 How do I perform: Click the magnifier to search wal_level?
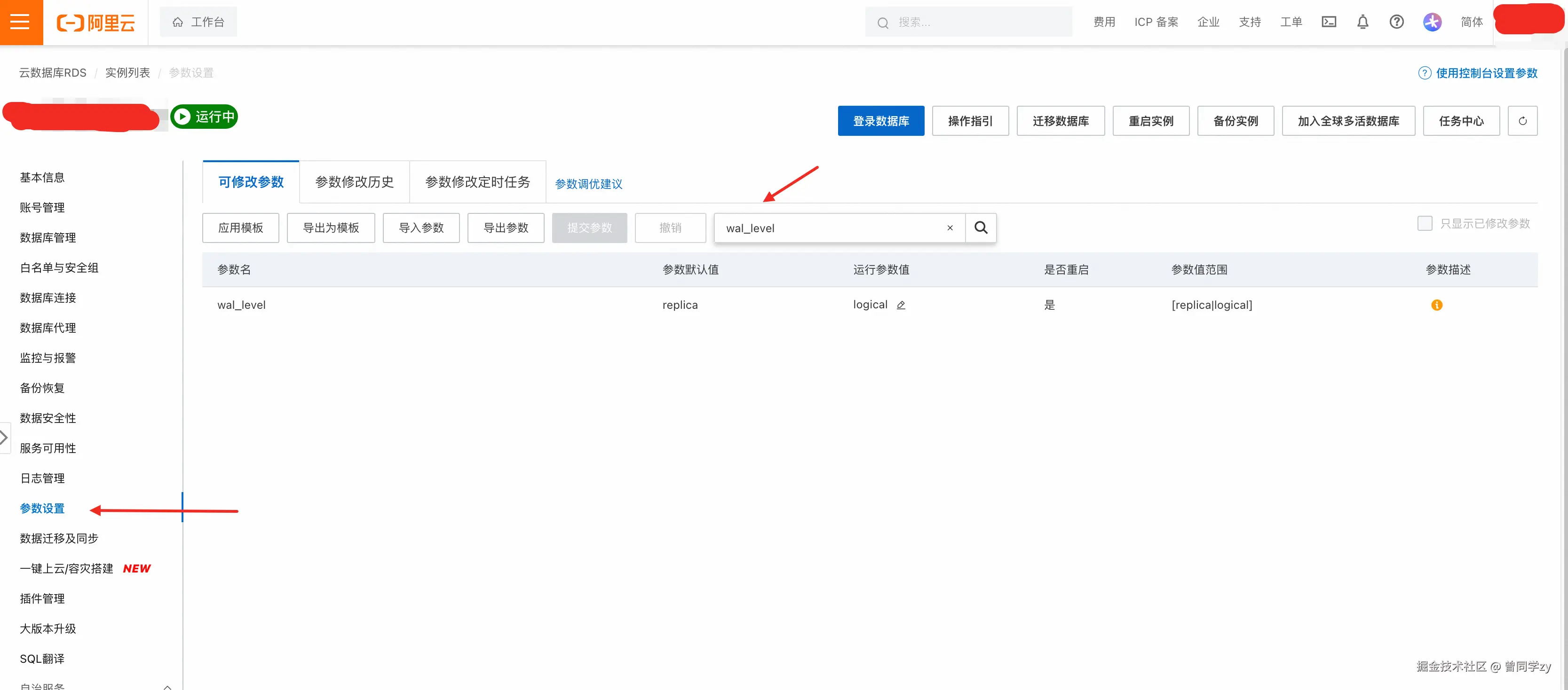pos(981,227)
